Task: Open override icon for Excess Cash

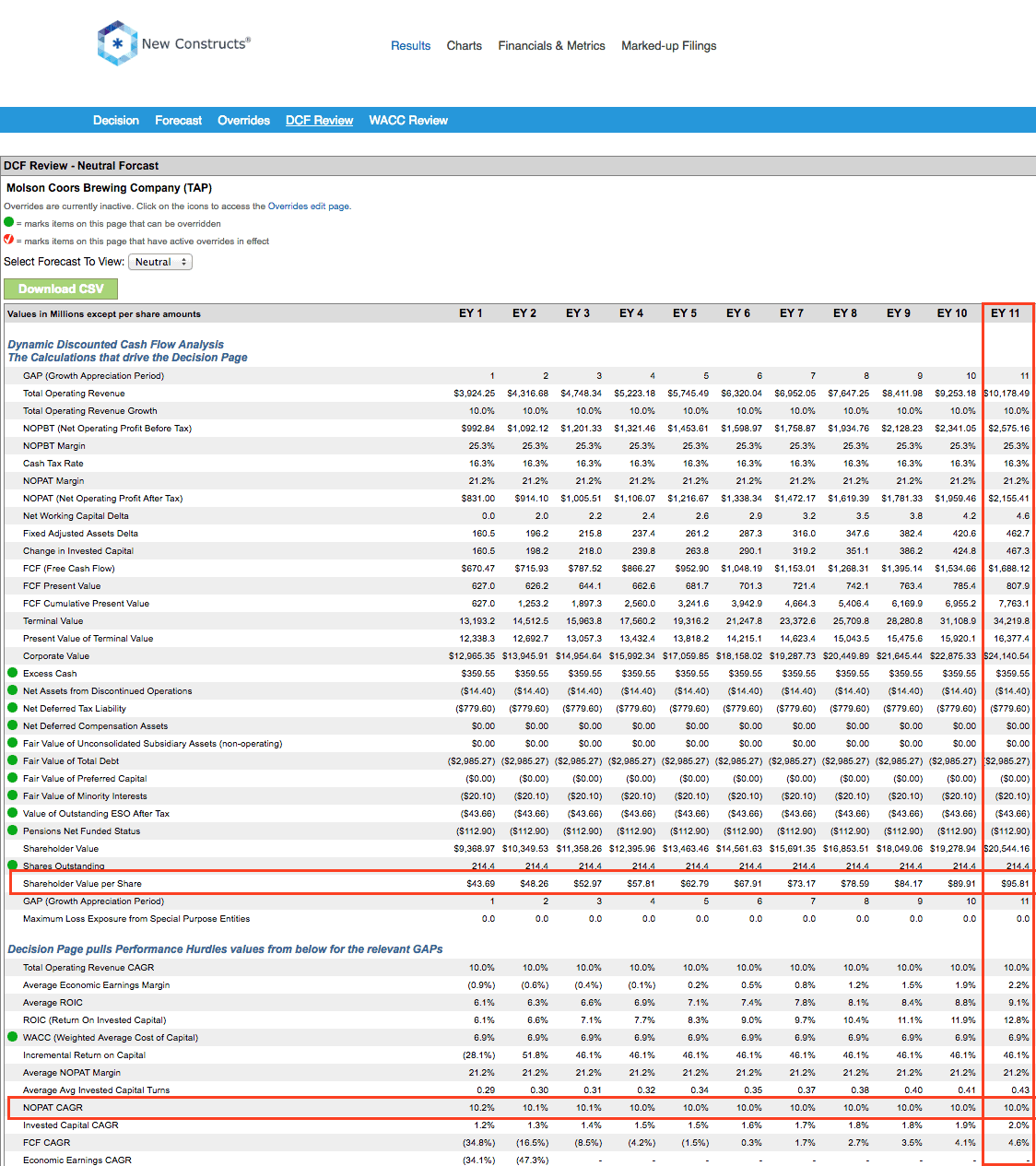Action: (13, 673)
